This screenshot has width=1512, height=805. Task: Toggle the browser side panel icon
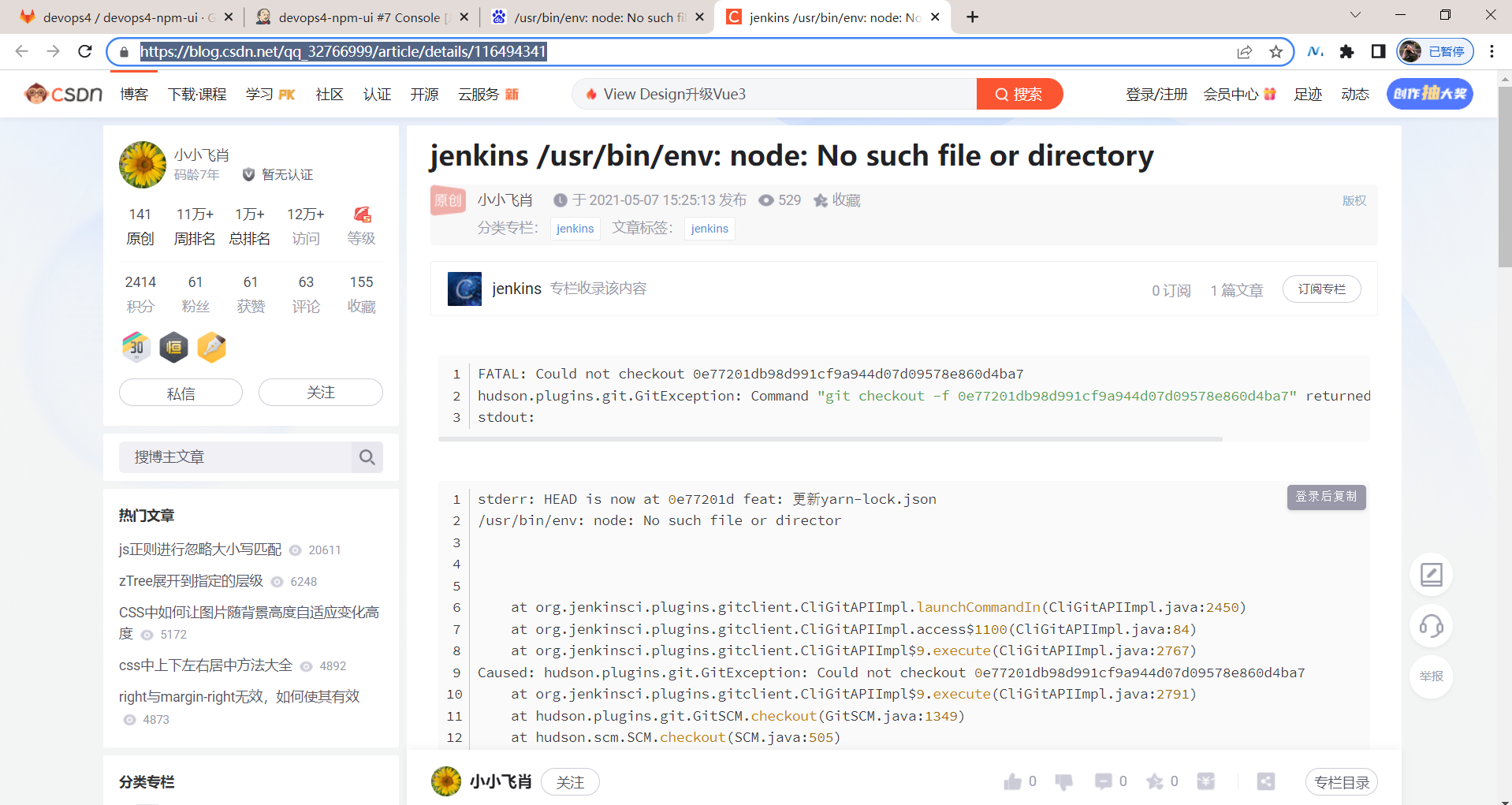pos(1378,51)
